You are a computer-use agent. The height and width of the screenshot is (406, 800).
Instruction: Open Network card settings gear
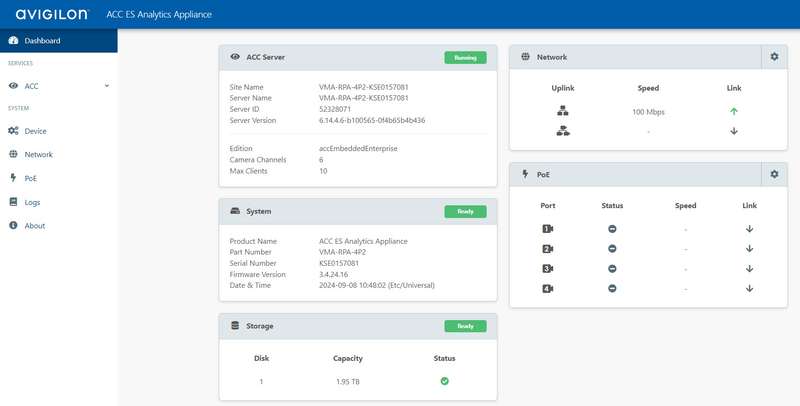[774, 57]
